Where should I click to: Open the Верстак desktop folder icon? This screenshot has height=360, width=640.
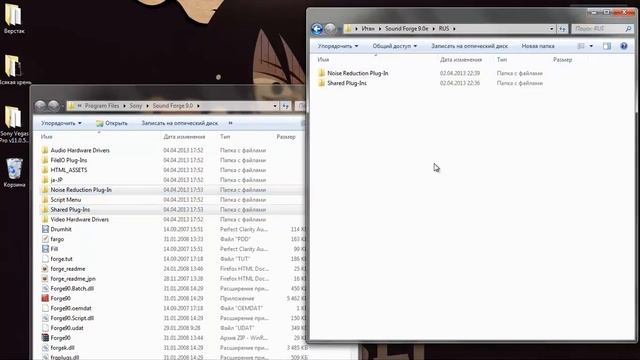pyautogui.click(x=13, y=18)
